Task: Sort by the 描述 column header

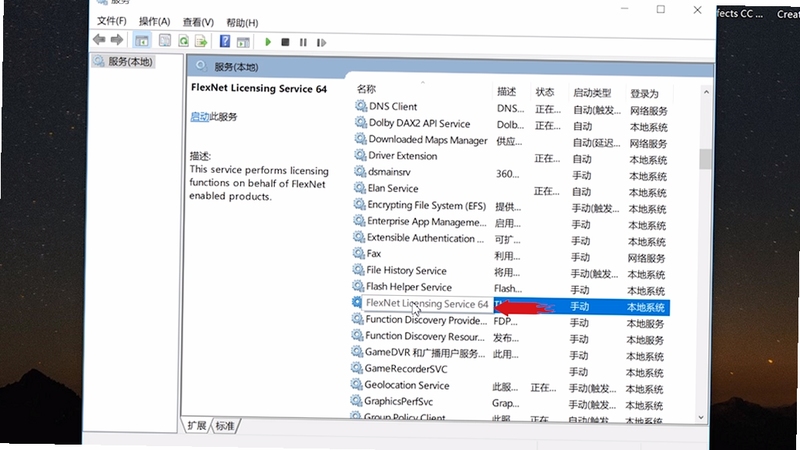Action: [x=506, y=91]
